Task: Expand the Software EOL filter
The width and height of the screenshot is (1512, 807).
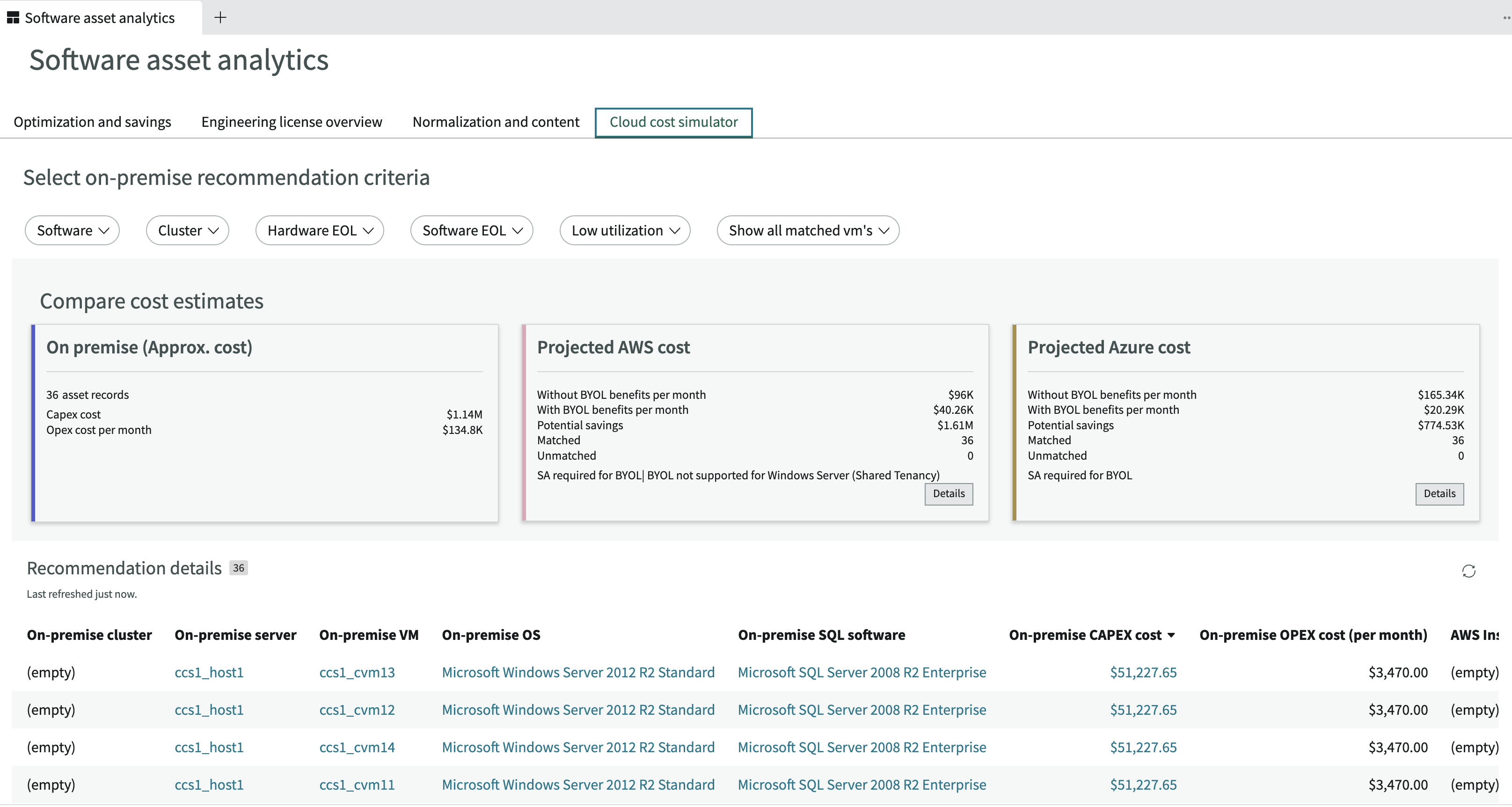Action: tap(471, 230)
